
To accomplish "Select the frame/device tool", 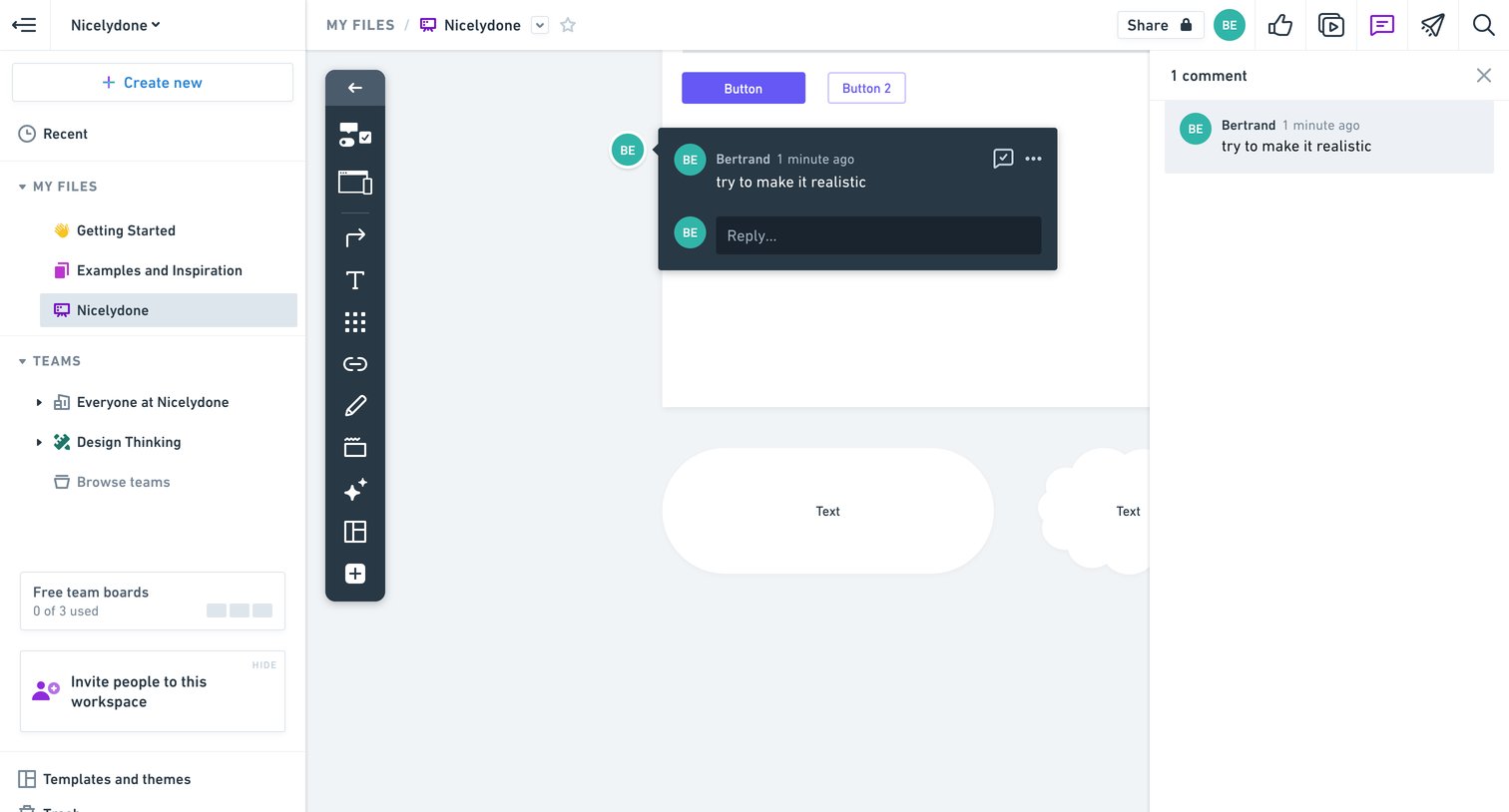I will [x=355, y=183].
